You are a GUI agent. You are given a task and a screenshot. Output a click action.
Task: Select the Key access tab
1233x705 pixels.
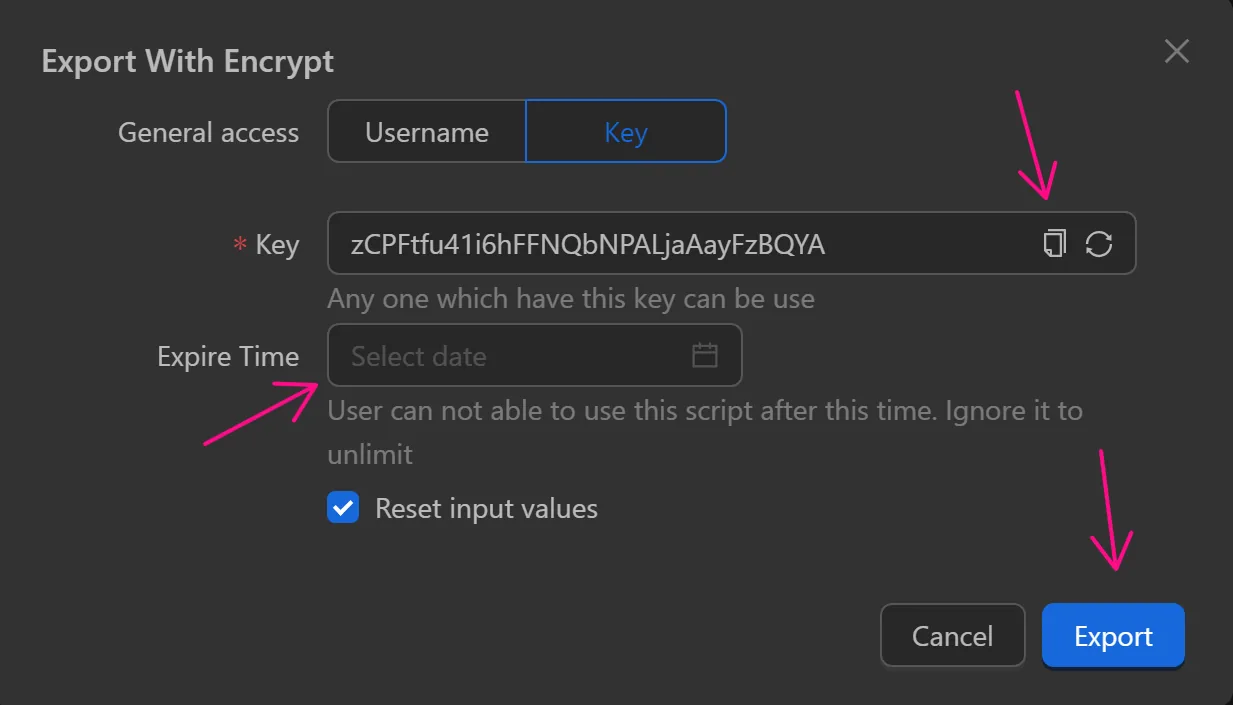click(x=626, y=131)
